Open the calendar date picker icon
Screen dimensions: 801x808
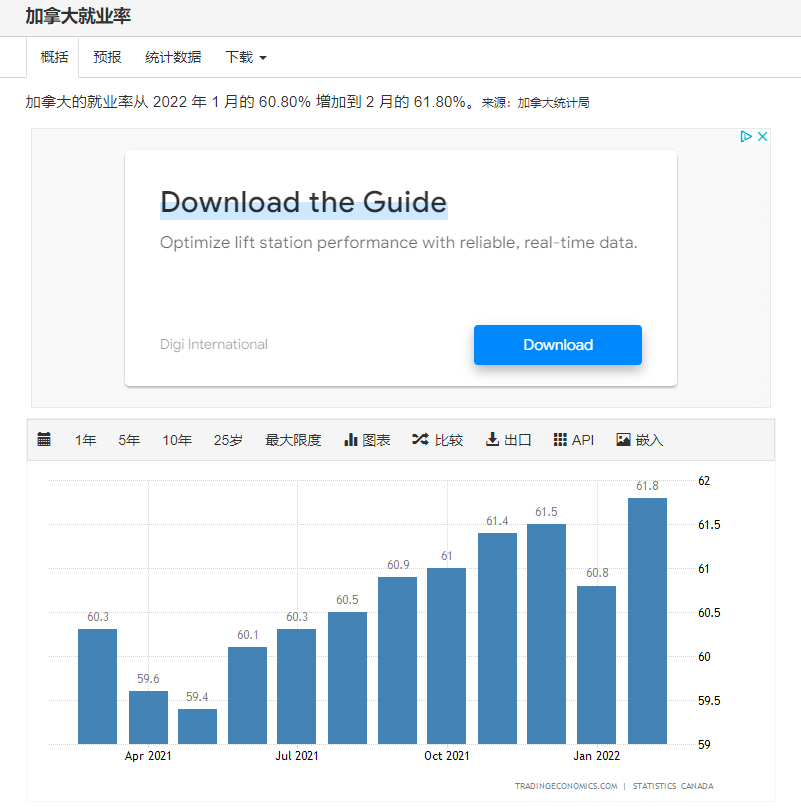coord(44,440)
